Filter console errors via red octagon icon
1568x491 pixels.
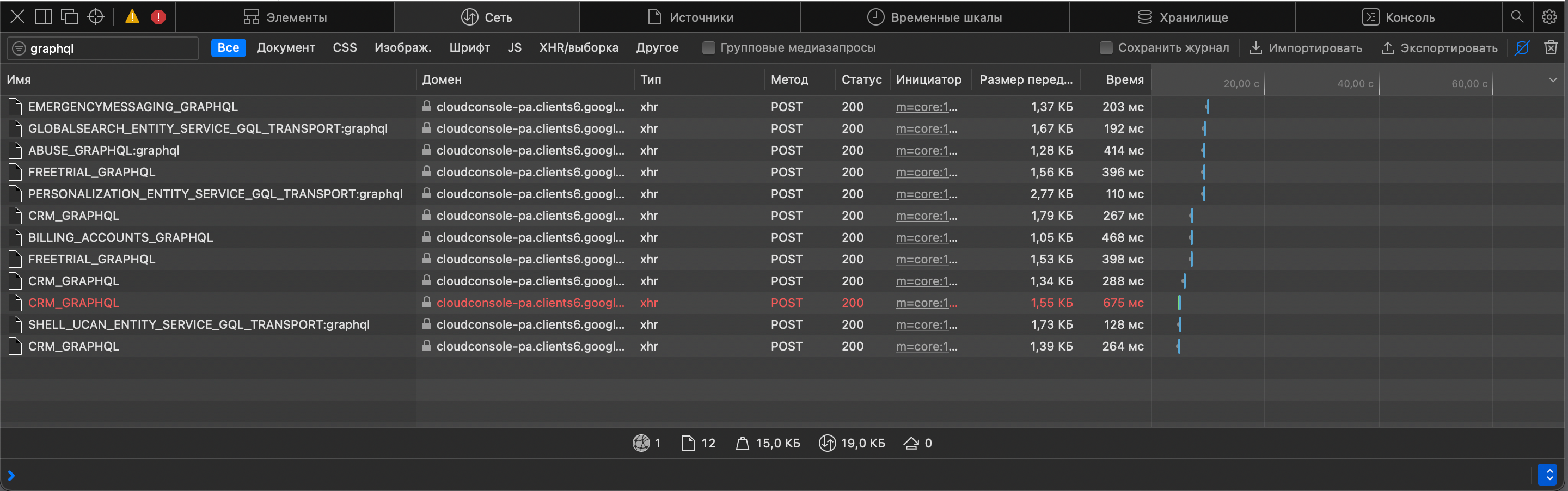tap(158, 16)
